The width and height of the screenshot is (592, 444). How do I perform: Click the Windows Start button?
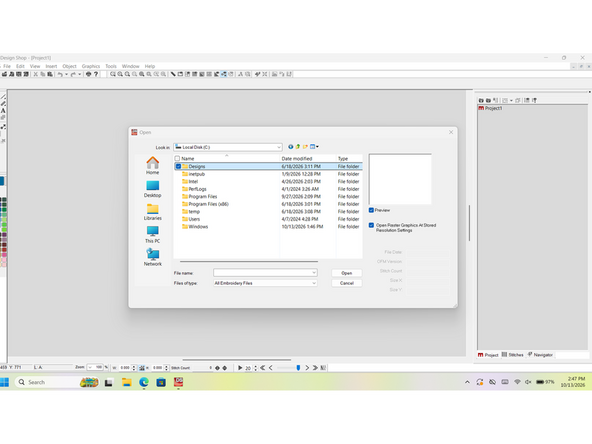coord(5,382)
